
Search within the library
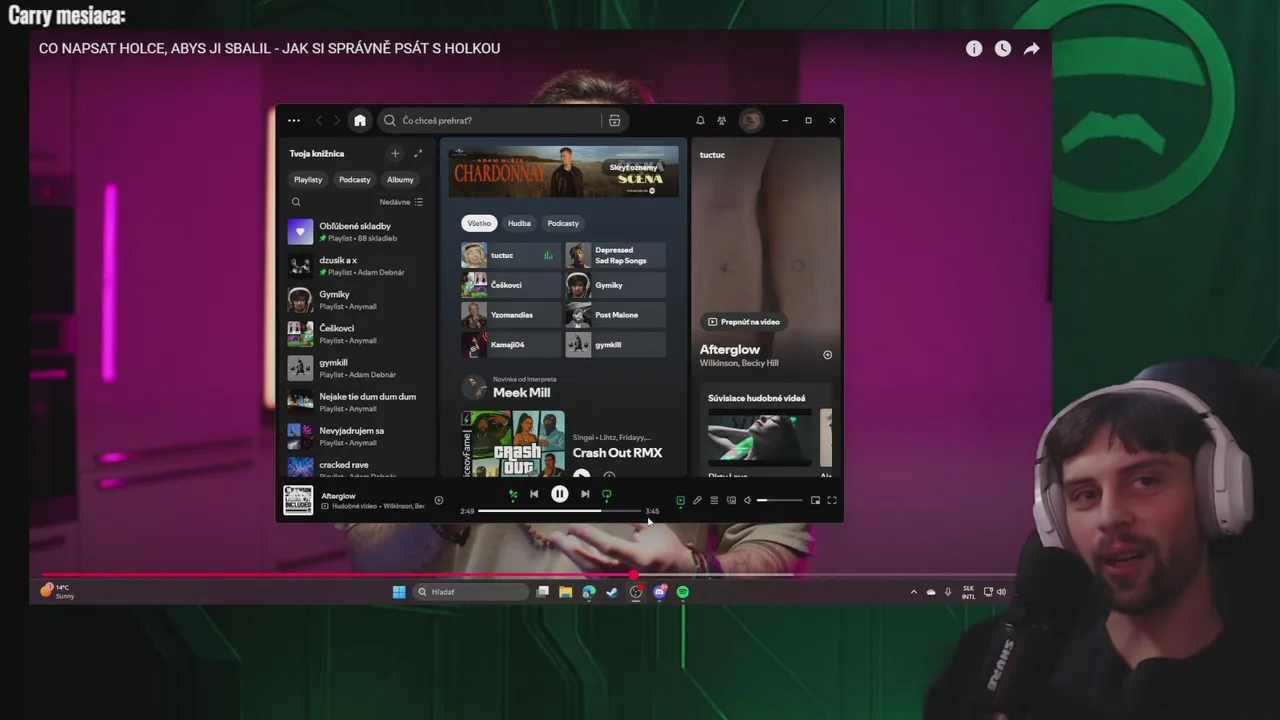(x=296, y=202)
